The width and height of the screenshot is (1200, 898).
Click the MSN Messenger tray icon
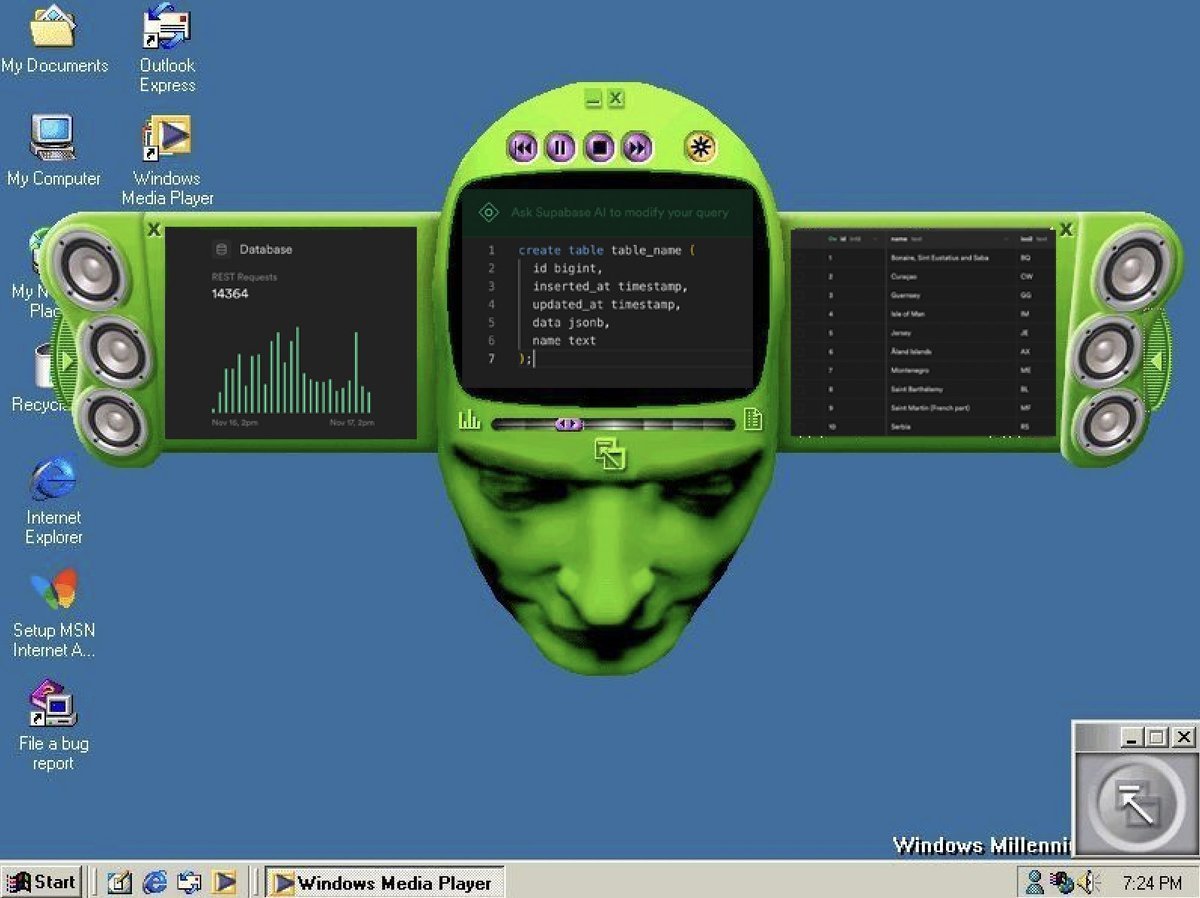[1035, 882]
